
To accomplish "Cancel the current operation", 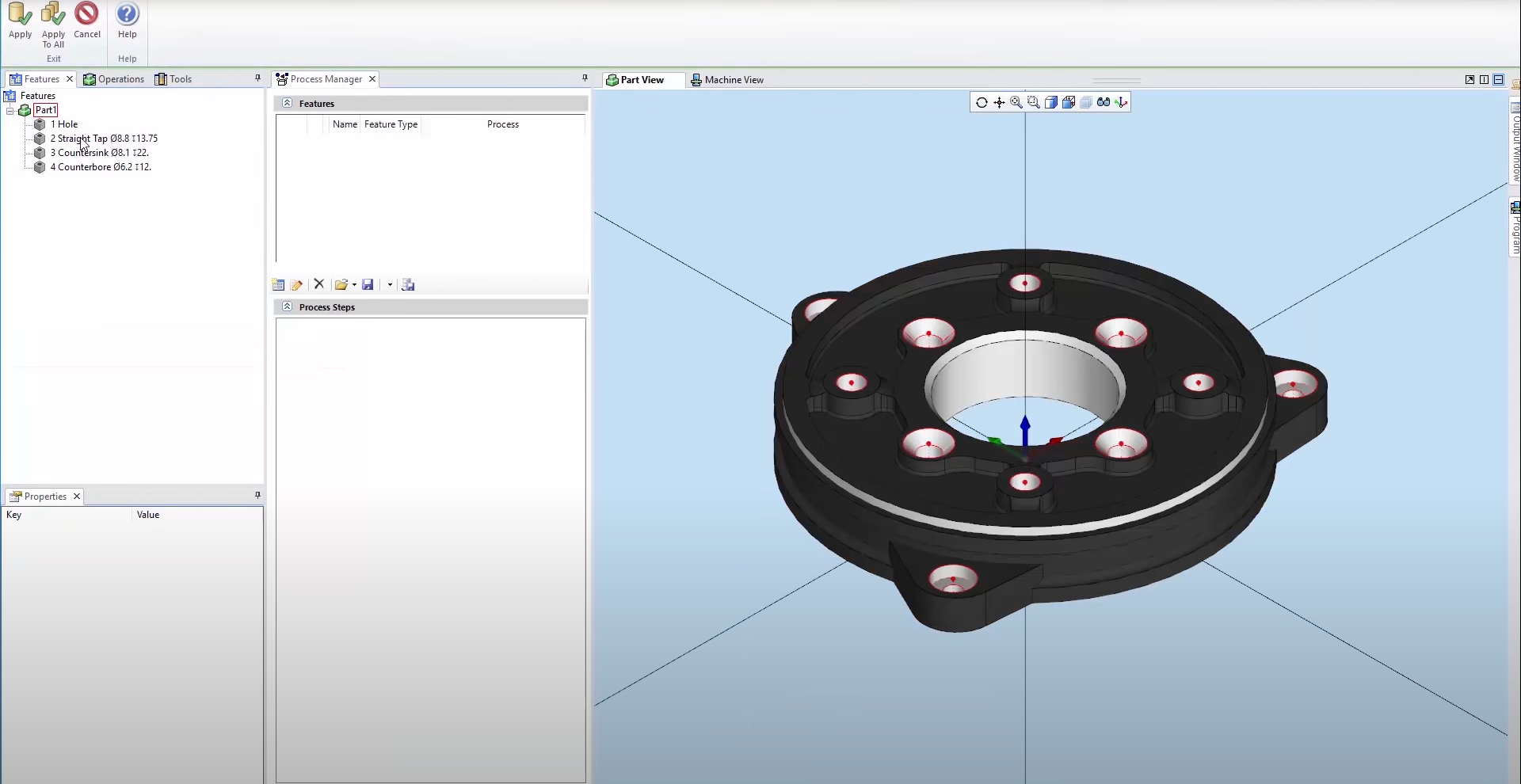I will [x=86, y=21].
